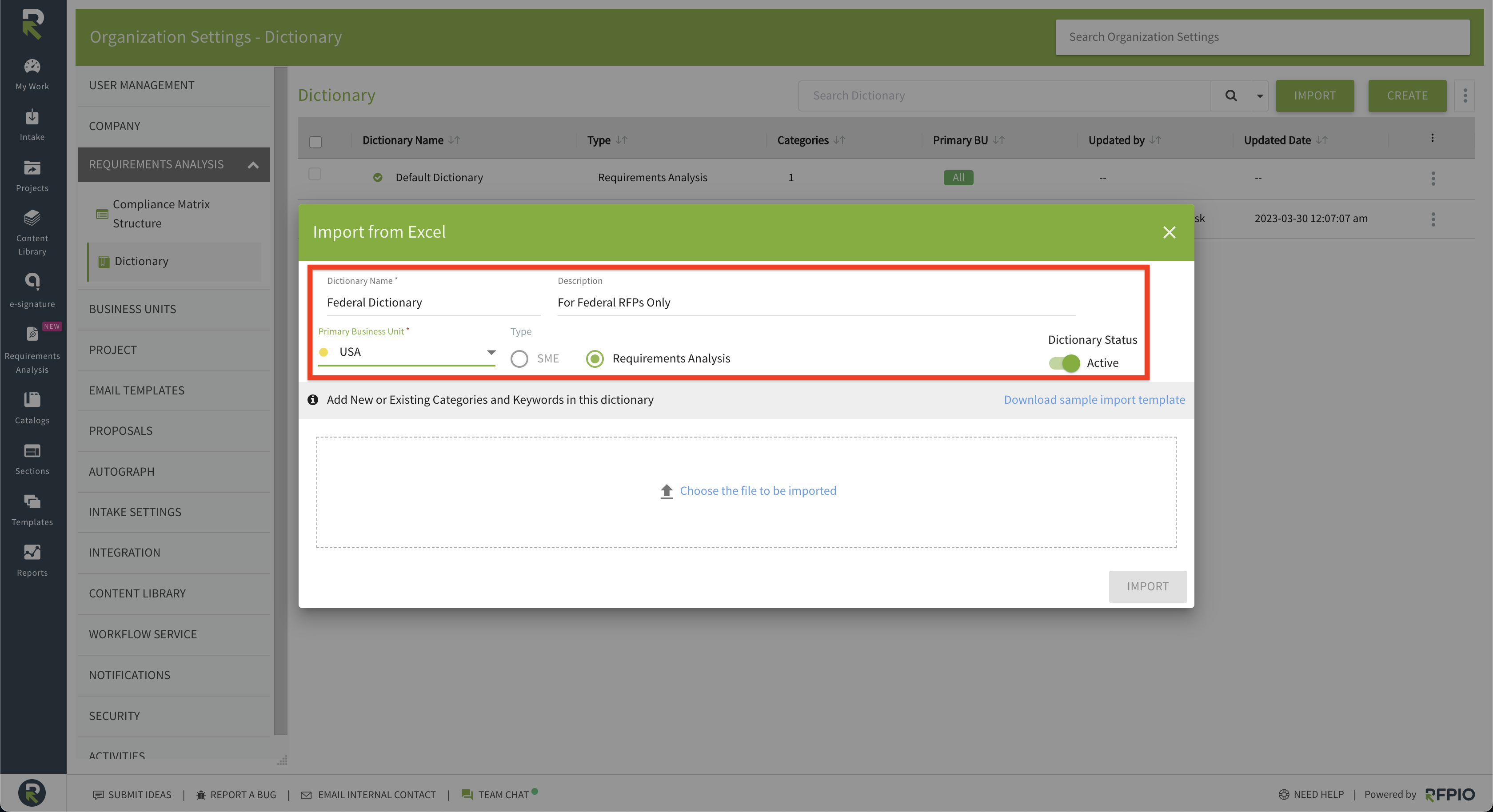Click the round profile logo at bottom left

point(32,792)
